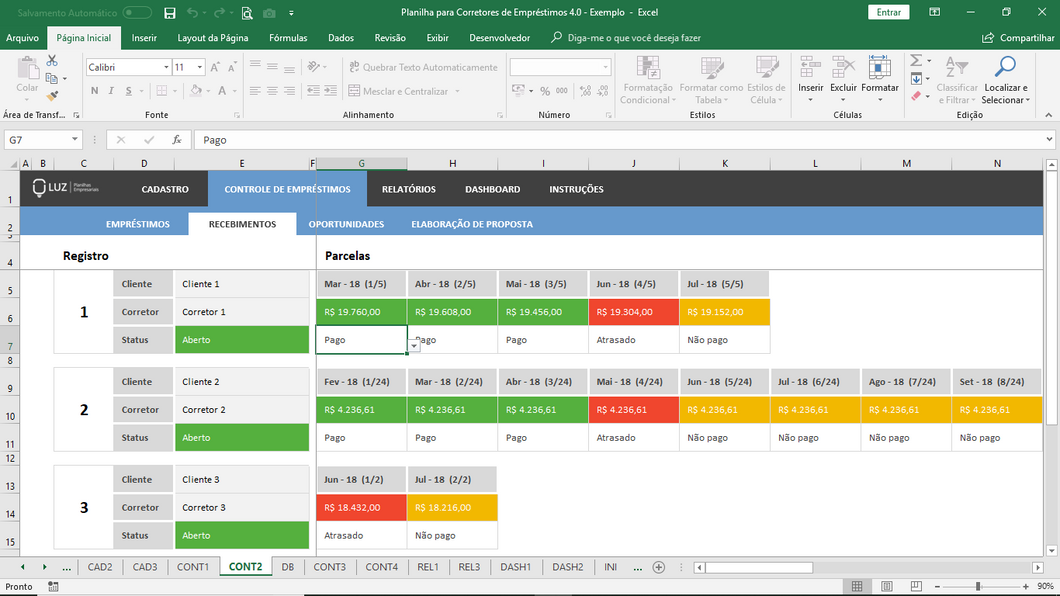1060x596 pixels.
Task: Open ELABORAÇÃO DE PROPOSTA sub-tab
Action: tap(472, 224)
